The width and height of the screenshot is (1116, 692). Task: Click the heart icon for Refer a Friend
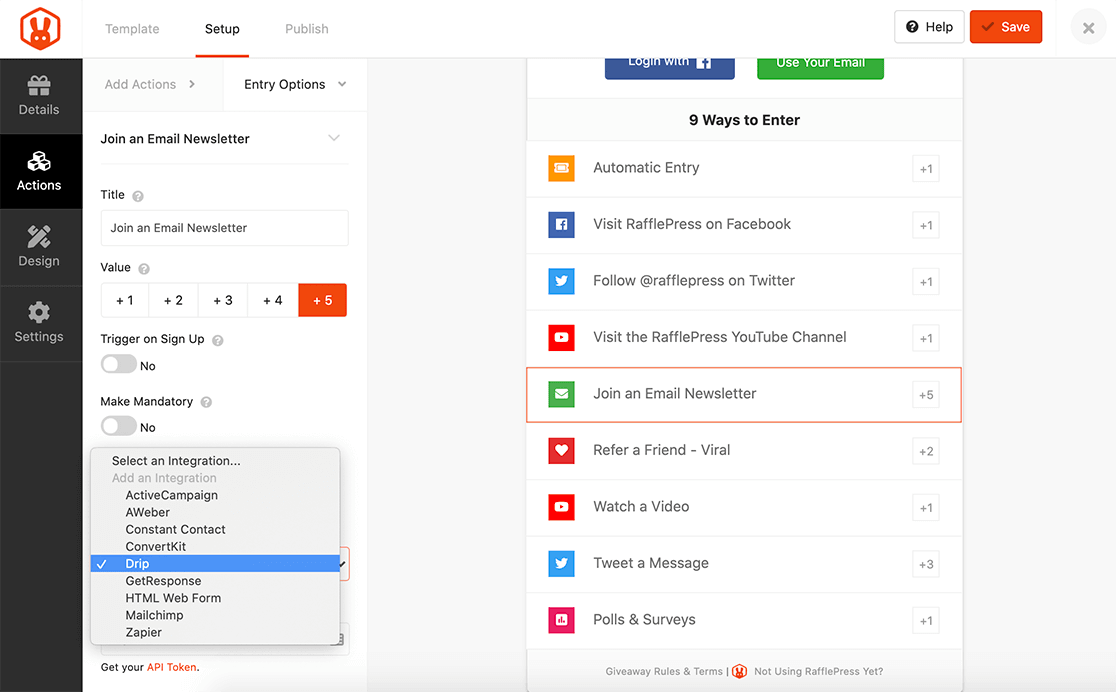562,450
